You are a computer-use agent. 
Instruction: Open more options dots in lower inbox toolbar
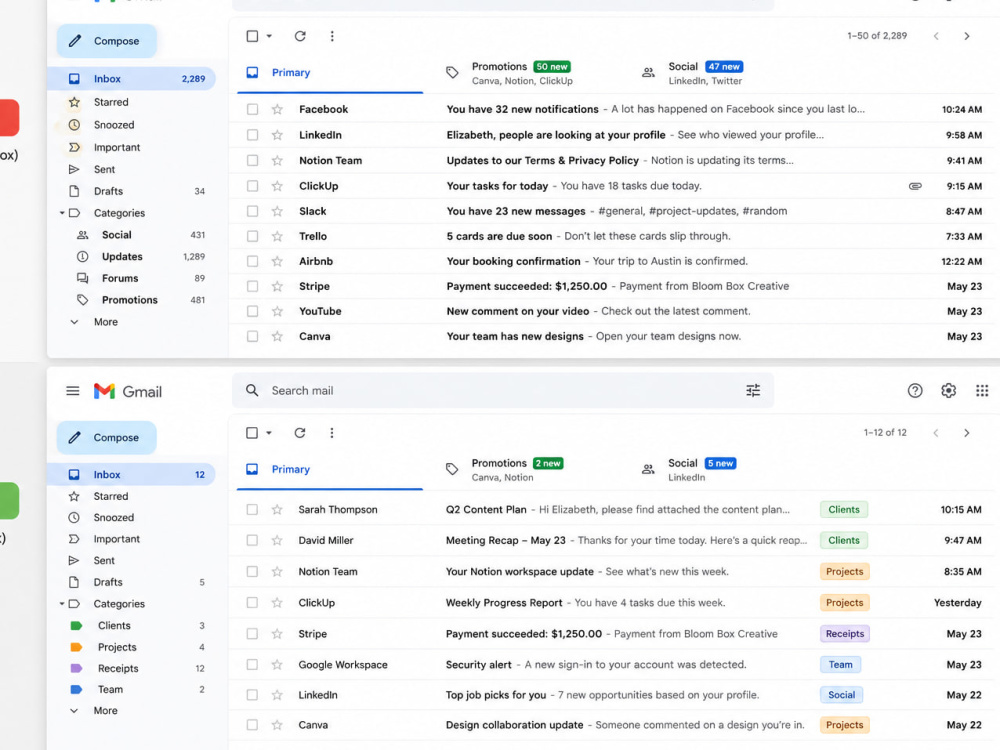[332, 433]
